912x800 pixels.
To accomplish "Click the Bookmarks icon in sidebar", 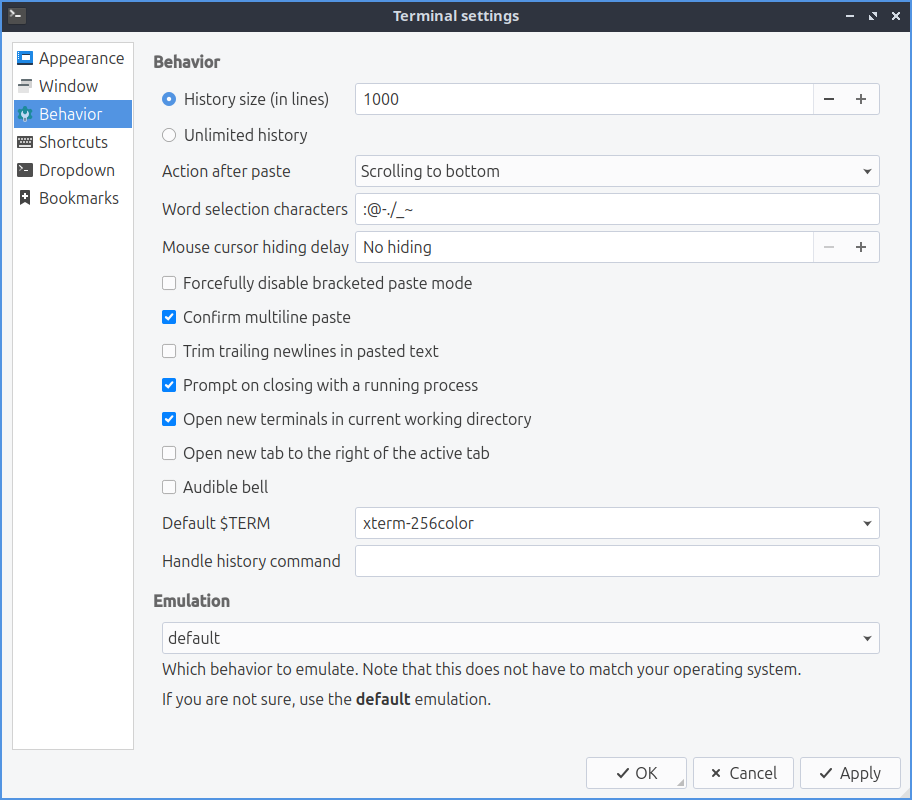I will [25, 198].
